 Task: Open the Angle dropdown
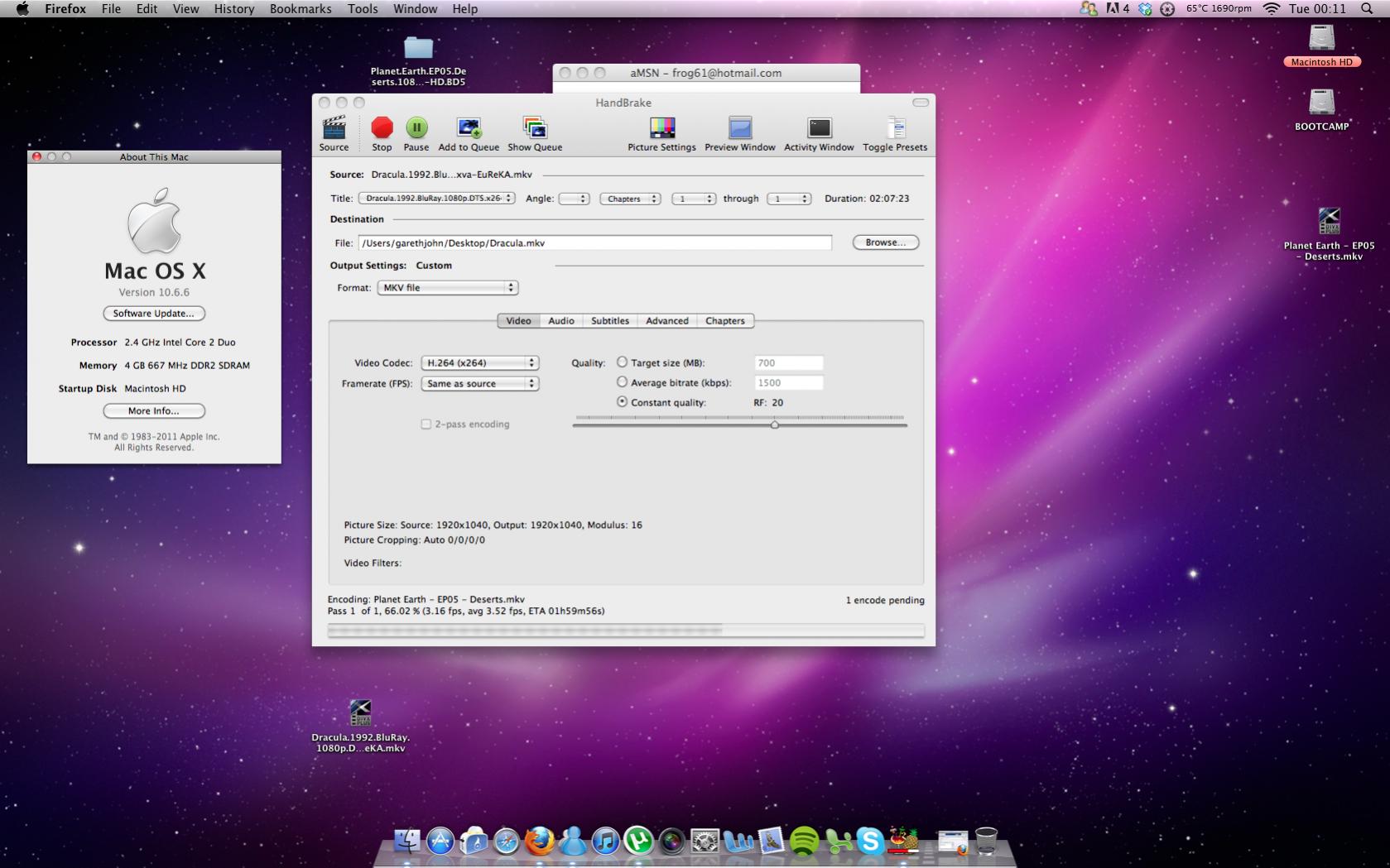pos(574,199)
